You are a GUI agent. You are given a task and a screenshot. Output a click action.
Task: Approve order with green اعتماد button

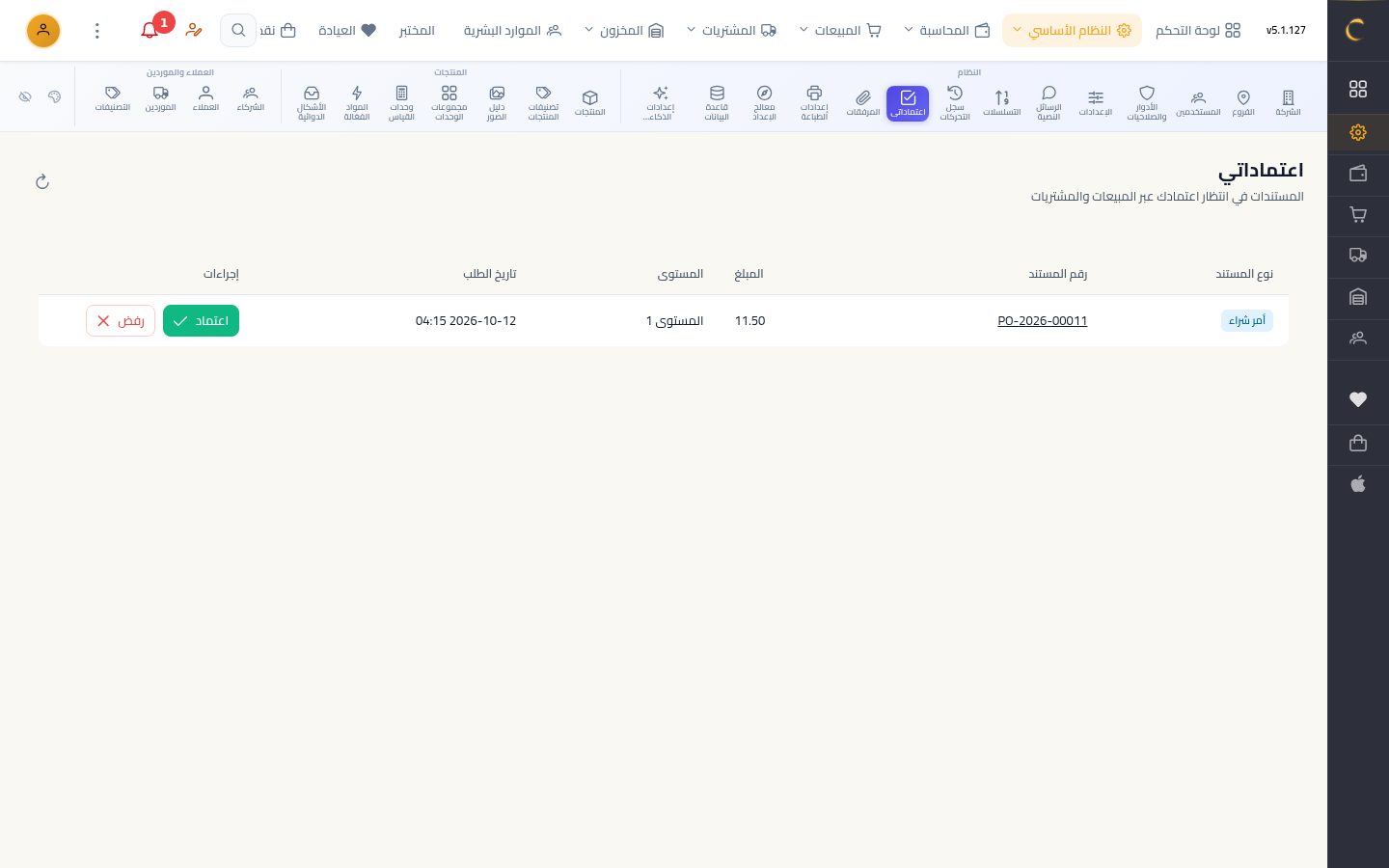[x=201, y=321]
